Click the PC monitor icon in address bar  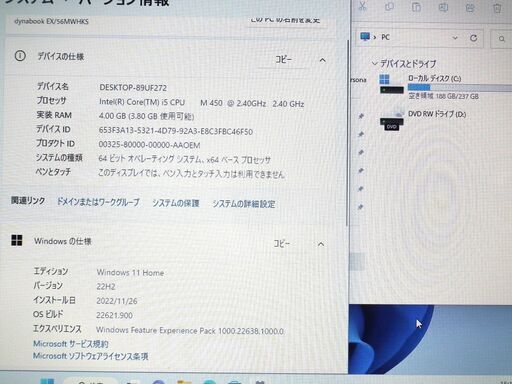pyautogui.click(x=365, y=36)
